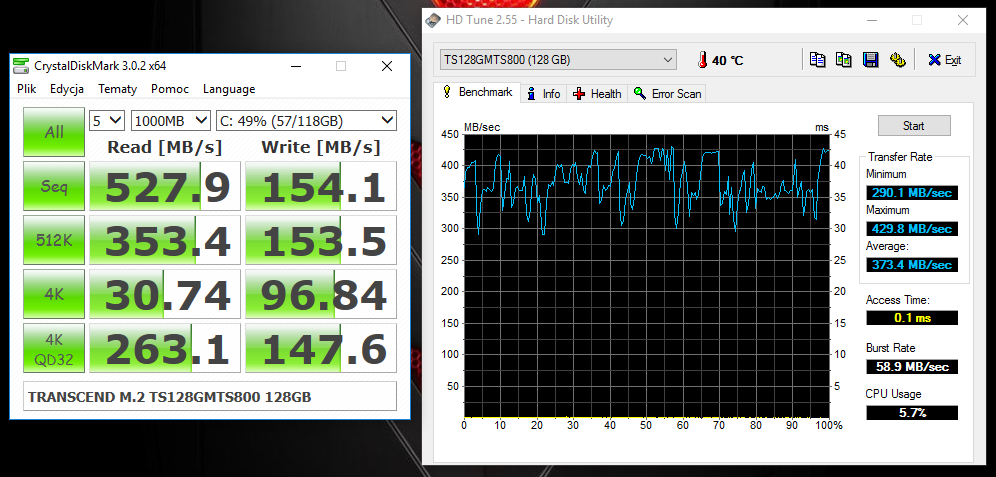This screenshot has width=996, height=477.
Task: Click the HD Tune copy screenshot icon
Action: click(x=844, y=60)
